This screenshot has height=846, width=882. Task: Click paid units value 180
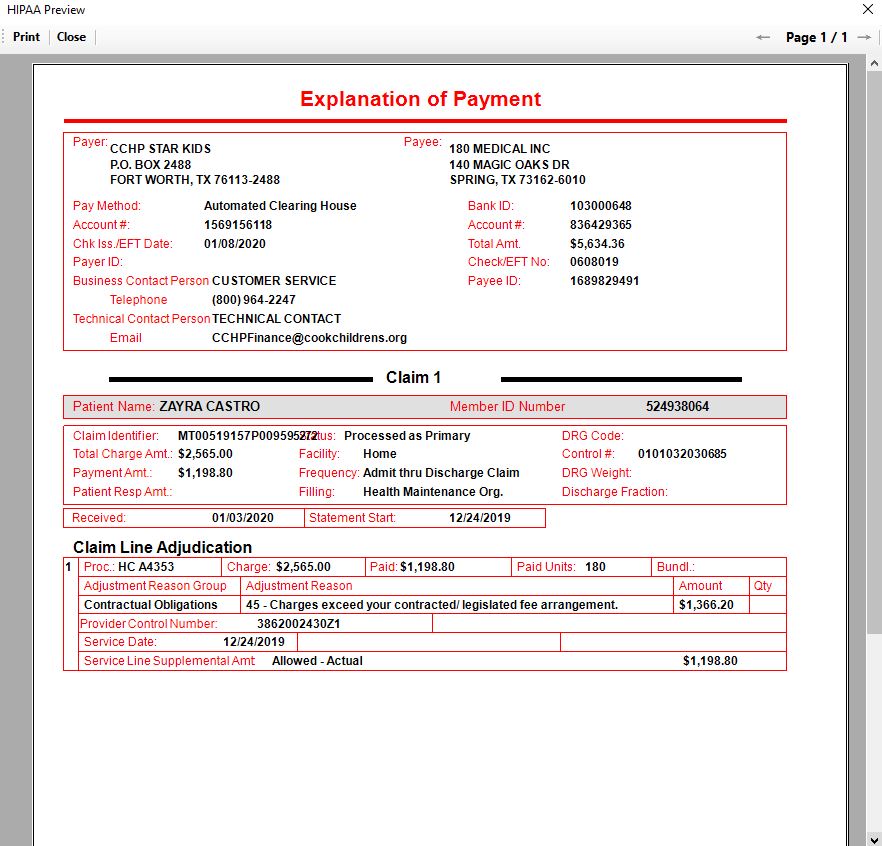click(595, 567)
